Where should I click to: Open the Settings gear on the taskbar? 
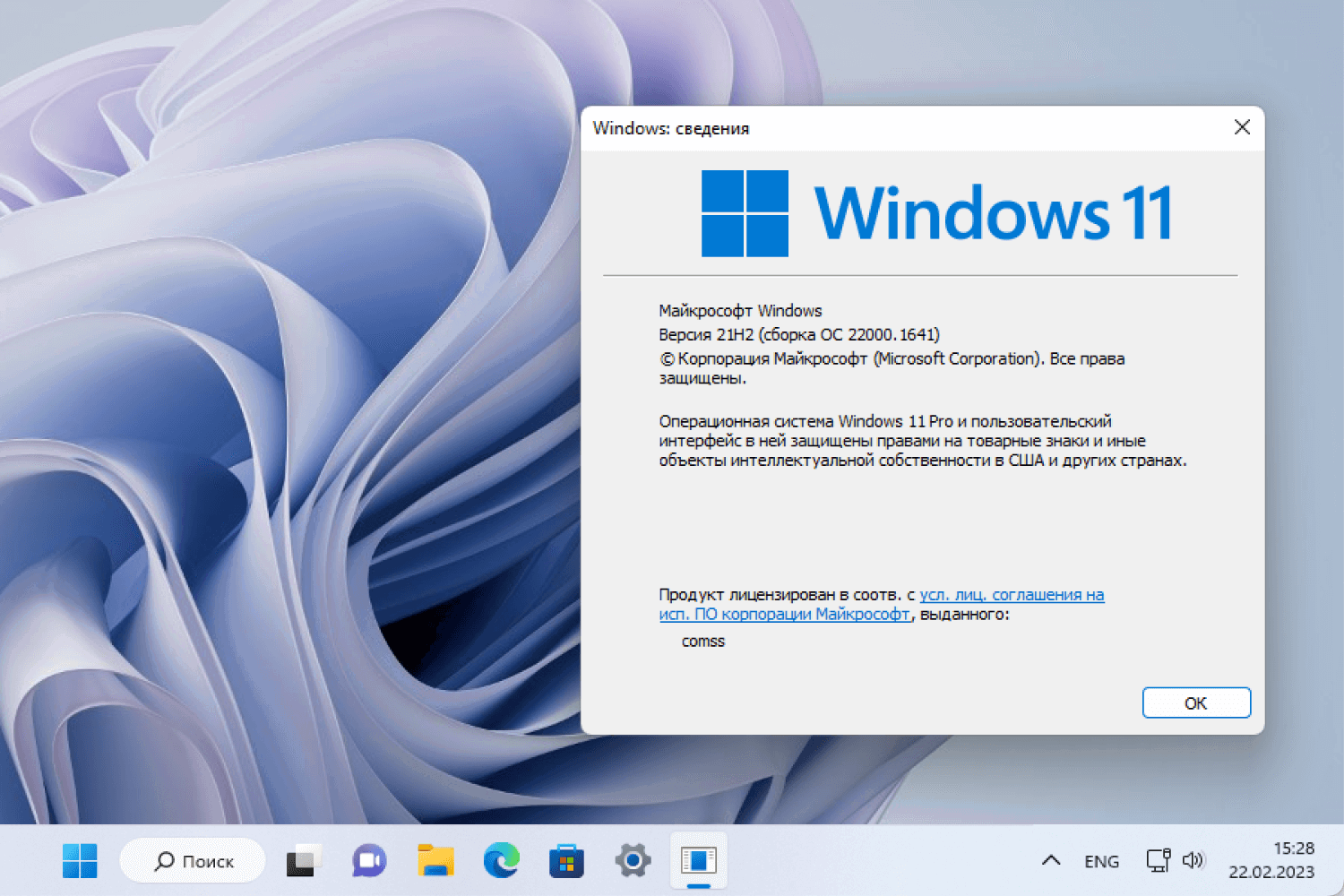(x=632, y=861)
